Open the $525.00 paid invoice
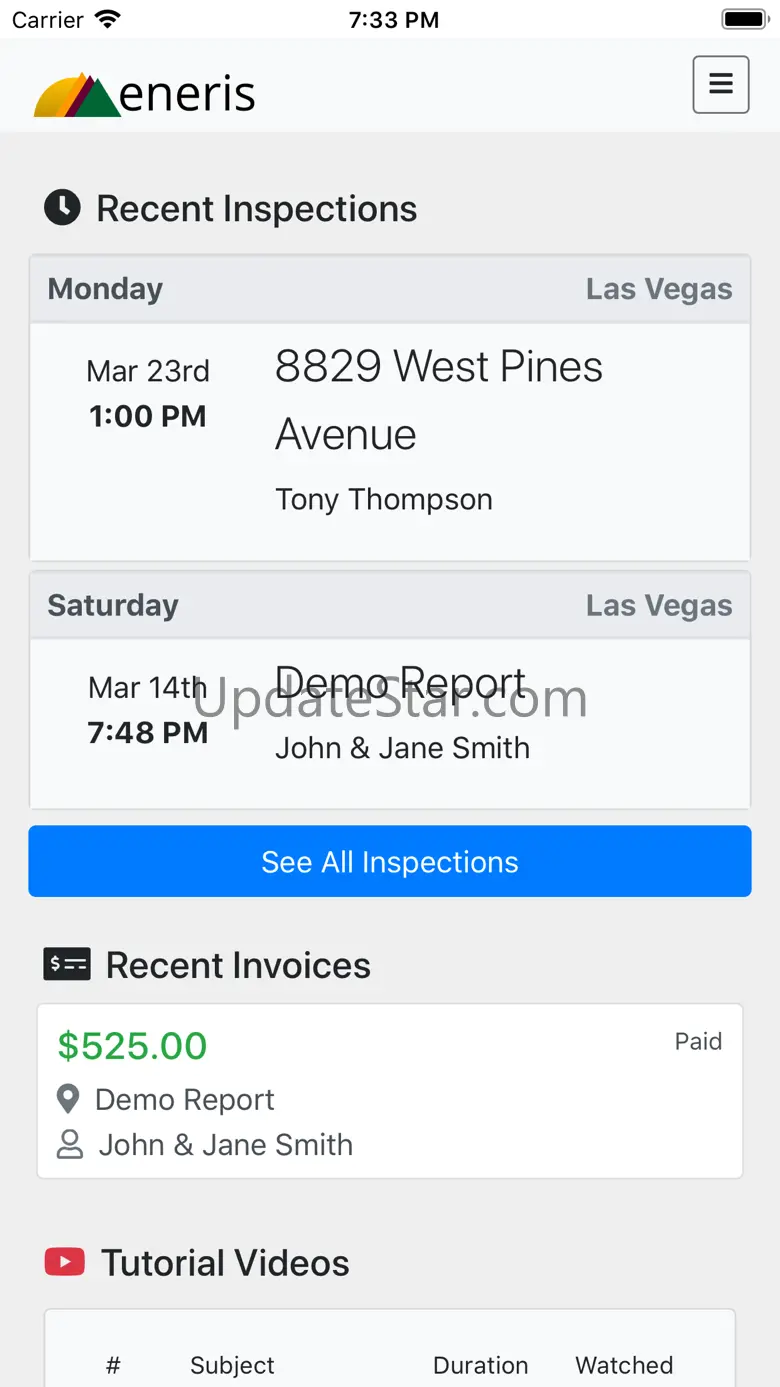 [390, 1091]
